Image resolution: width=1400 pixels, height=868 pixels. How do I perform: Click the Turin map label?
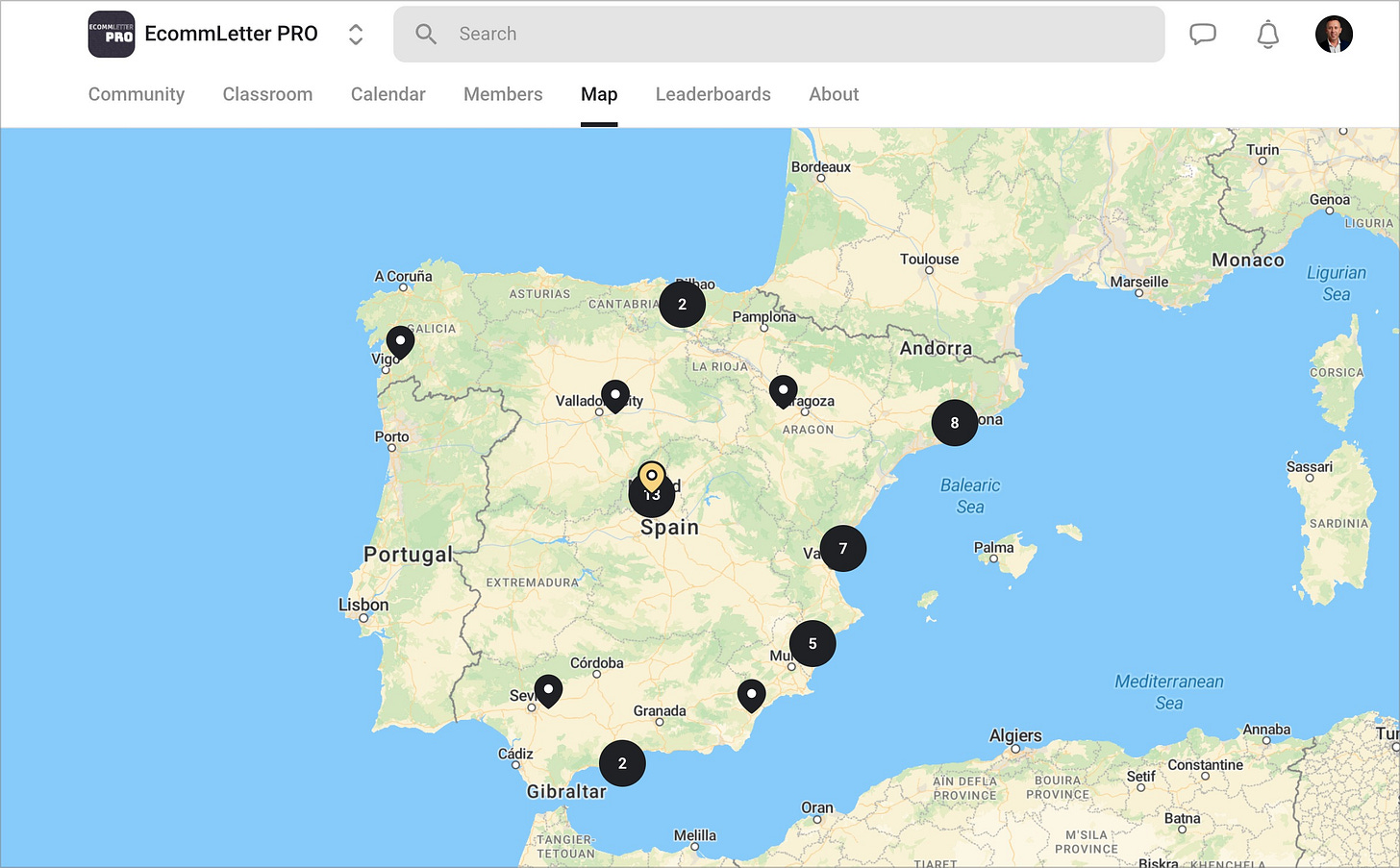(1262, 149)
